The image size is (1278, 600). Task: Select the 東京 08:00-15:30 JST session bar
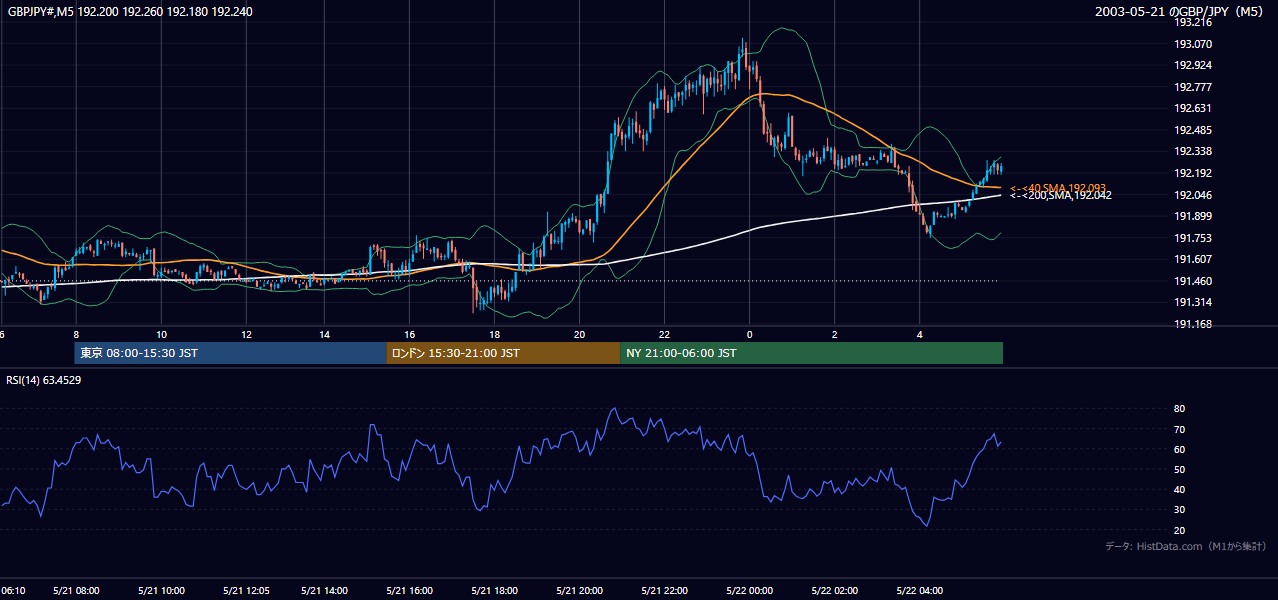pos(230,353)
